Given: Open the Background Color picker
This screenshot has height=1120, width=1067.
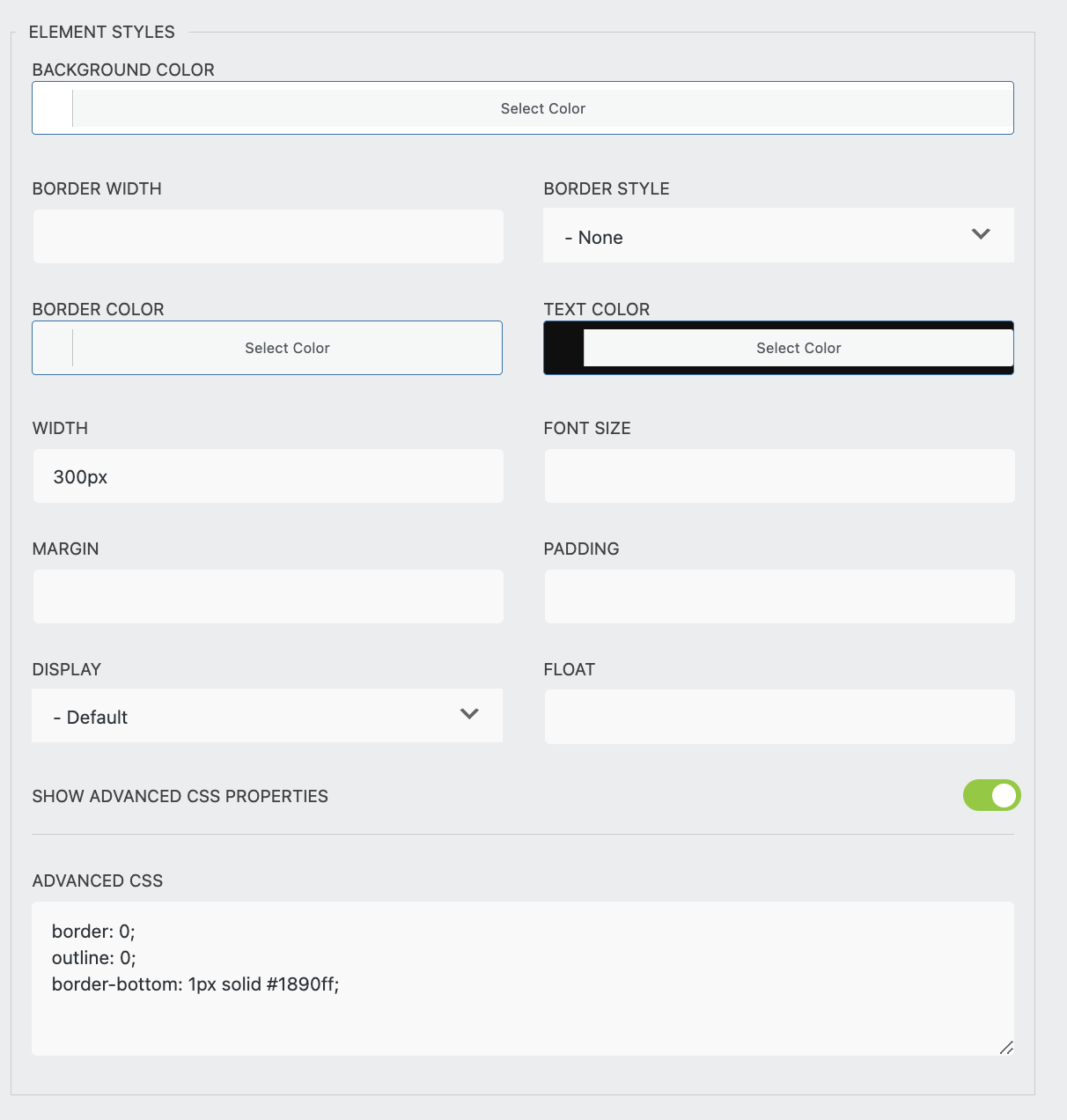Looking at the screenshot, I should tap(542, 107).
